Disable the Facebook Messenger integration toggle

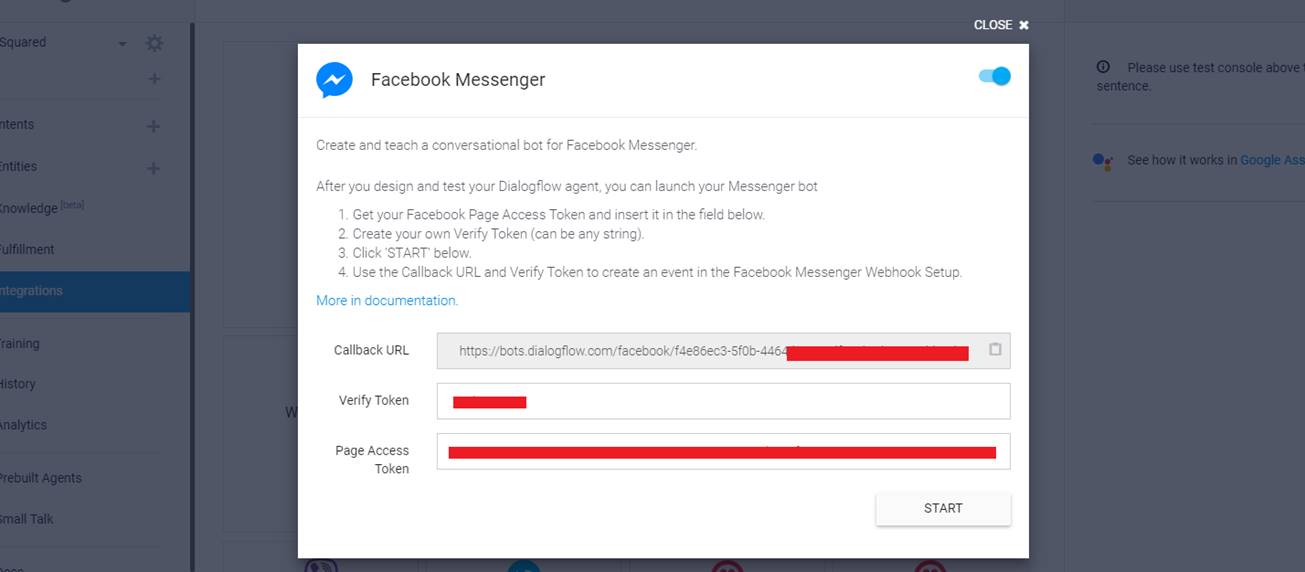point(995,76)
